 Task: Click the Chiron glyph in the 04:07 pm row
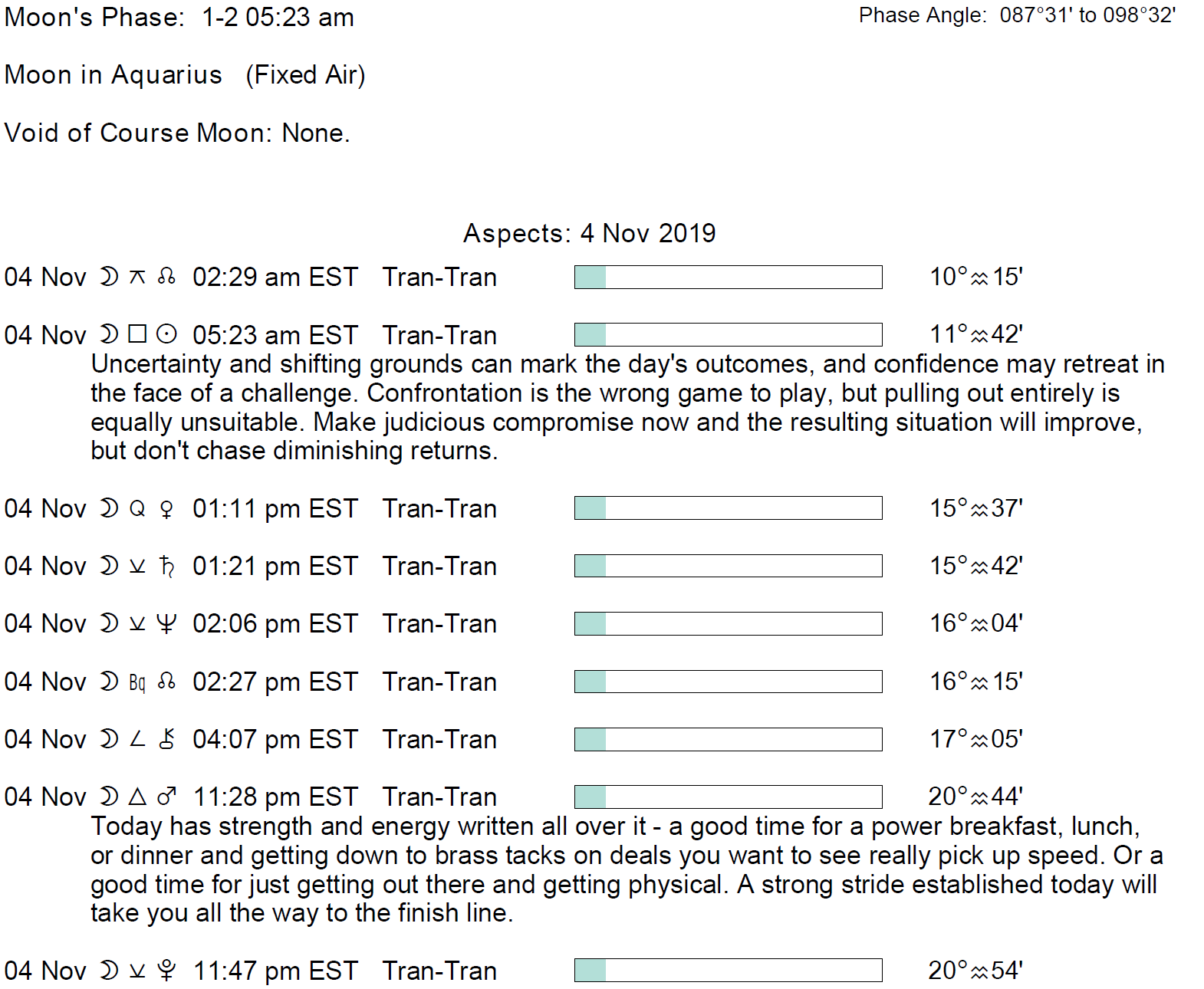click(166, 739)
